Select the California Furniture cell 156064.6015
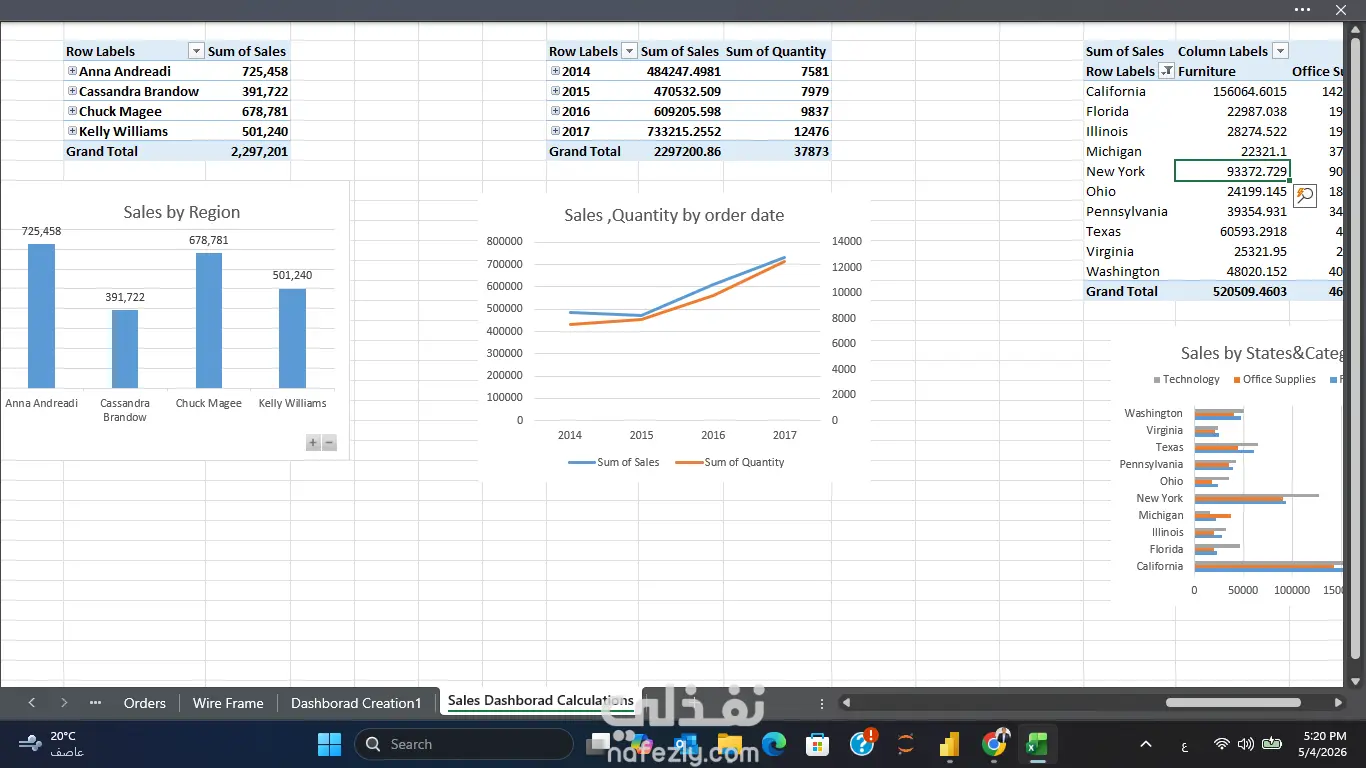This screenshot has width=1366, height=768. click(x=1232, y=91)
